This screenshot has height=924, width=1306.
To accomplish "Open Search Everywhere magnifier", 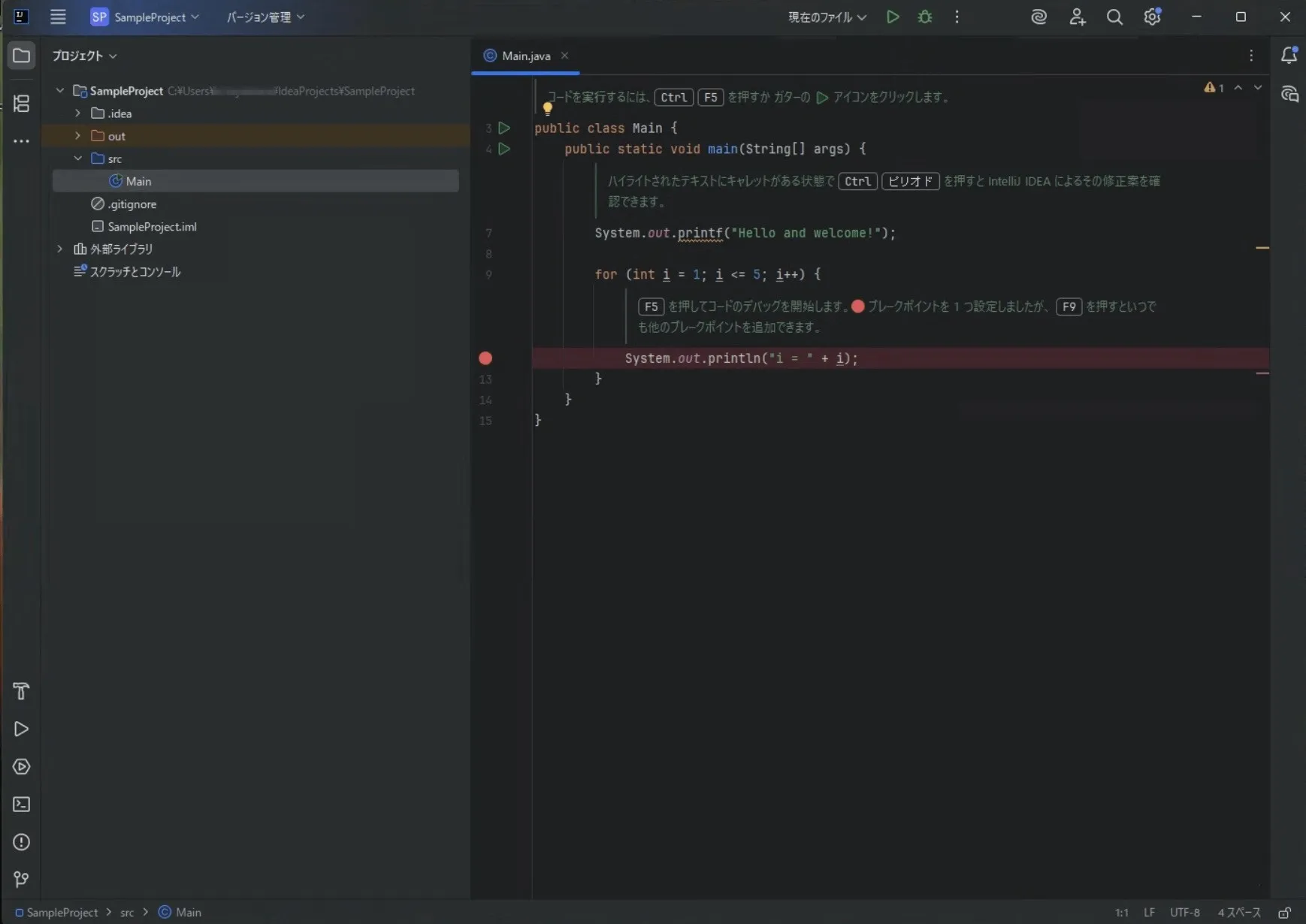I will (x=1114, y=17).
